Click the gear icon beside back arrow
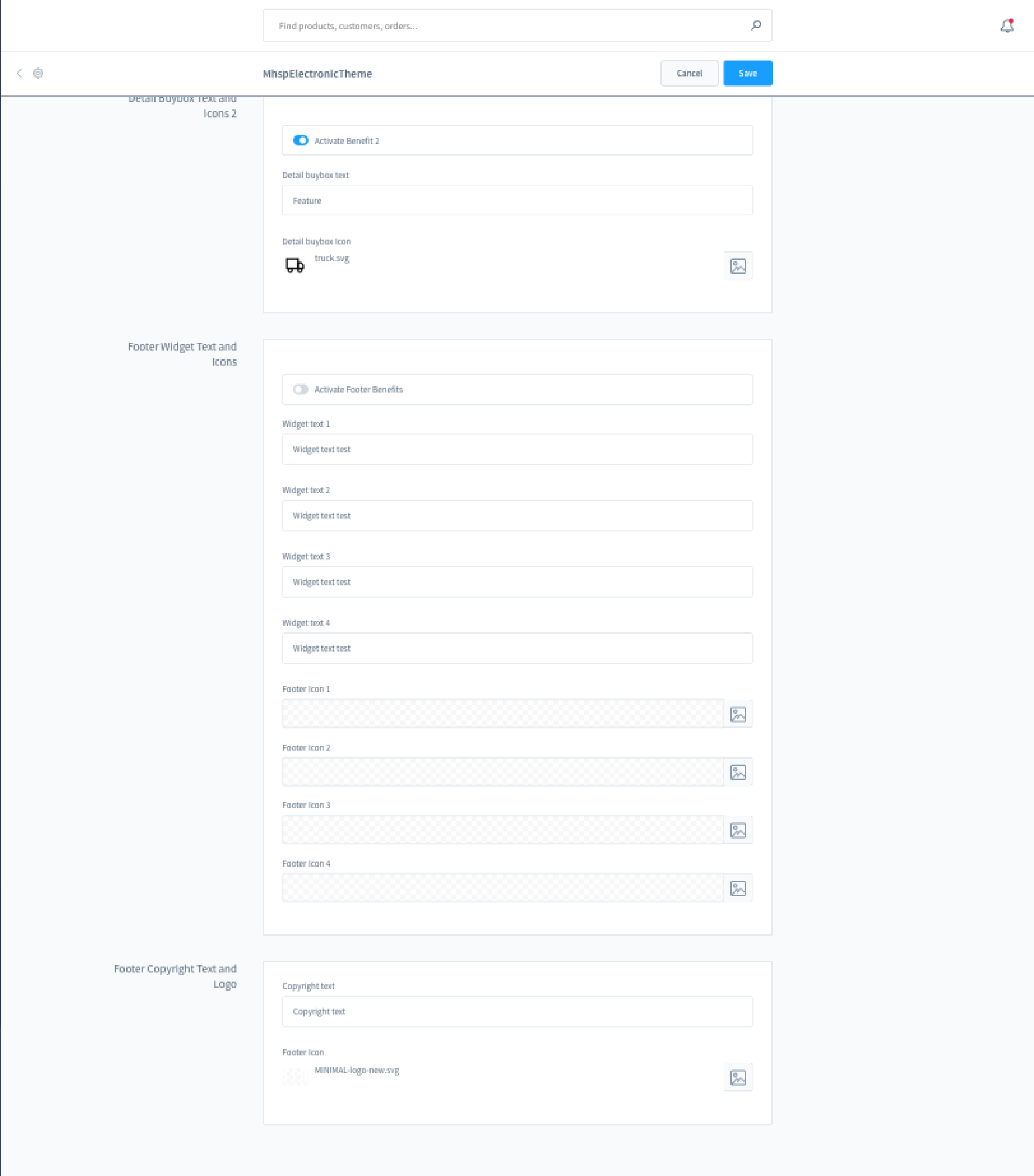 (x=38, y=73)
